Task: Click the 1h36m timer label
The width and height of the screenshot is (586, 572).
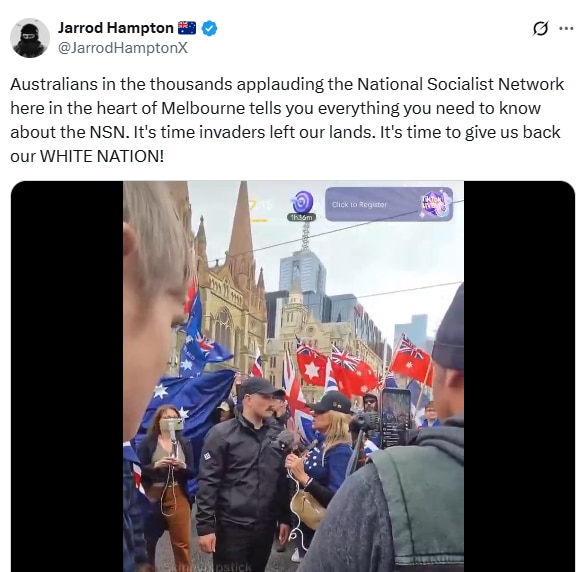Action: (301, 217)
